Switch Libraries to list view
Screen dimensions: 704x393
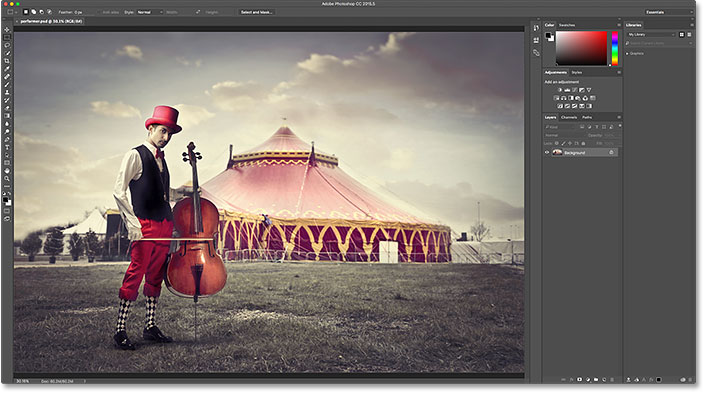[x=689, y=35]
